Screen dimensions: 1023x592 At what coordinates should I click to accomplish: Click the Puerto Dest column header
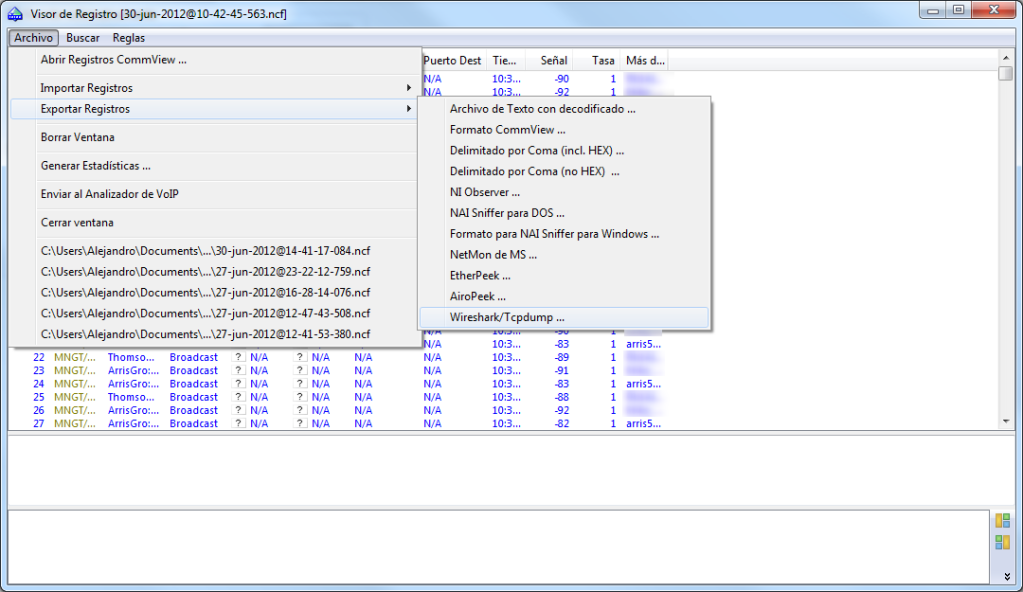click(452, 61)
